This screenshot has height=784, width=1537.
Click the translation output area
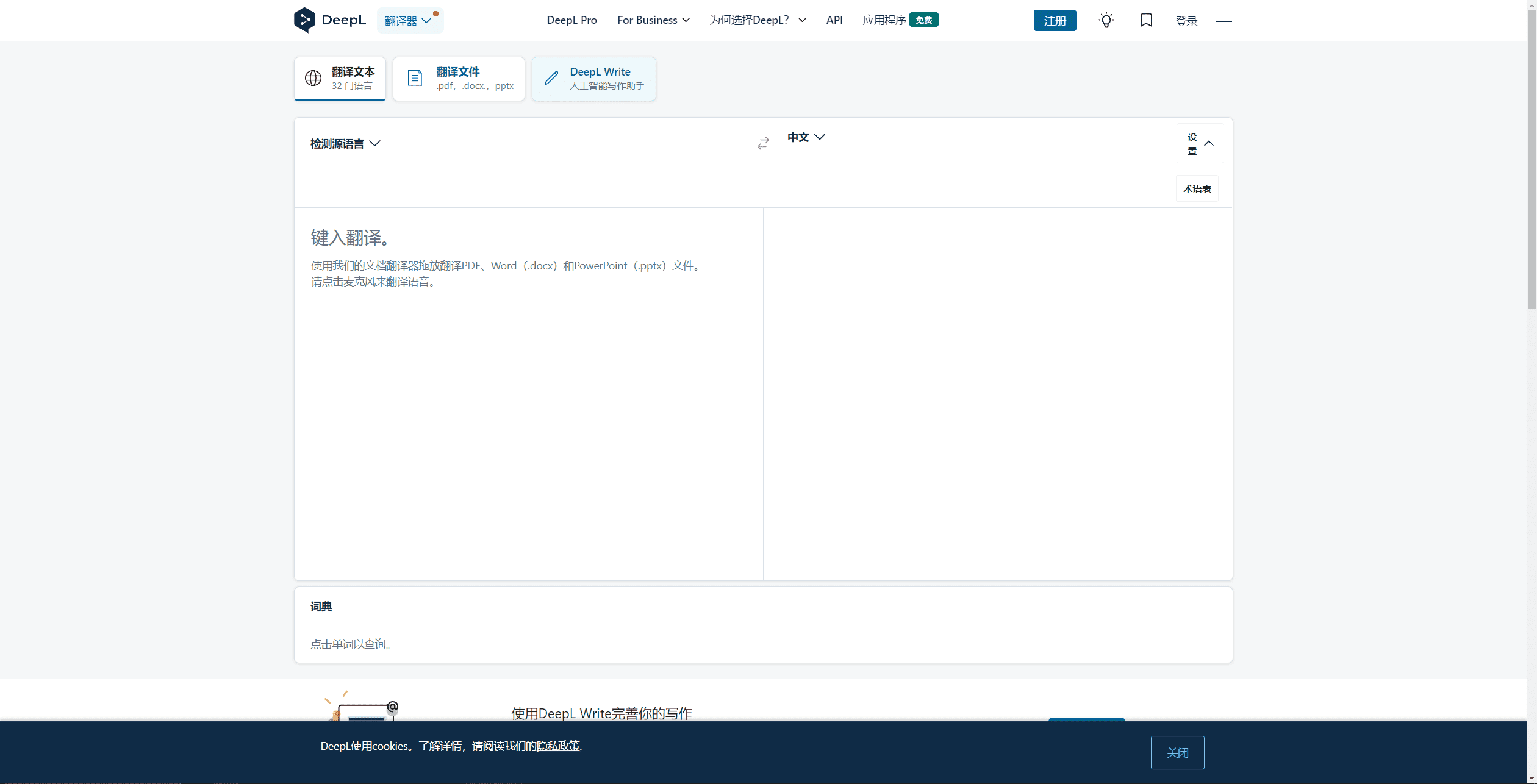[997, 393]
